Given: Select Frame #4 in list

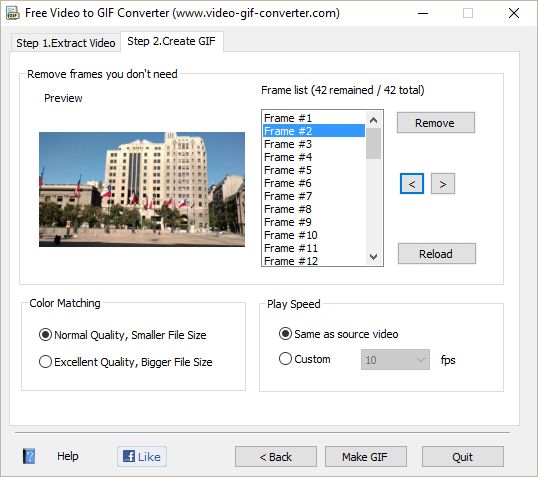Looking at the screenshot, I should pos(314,157).
